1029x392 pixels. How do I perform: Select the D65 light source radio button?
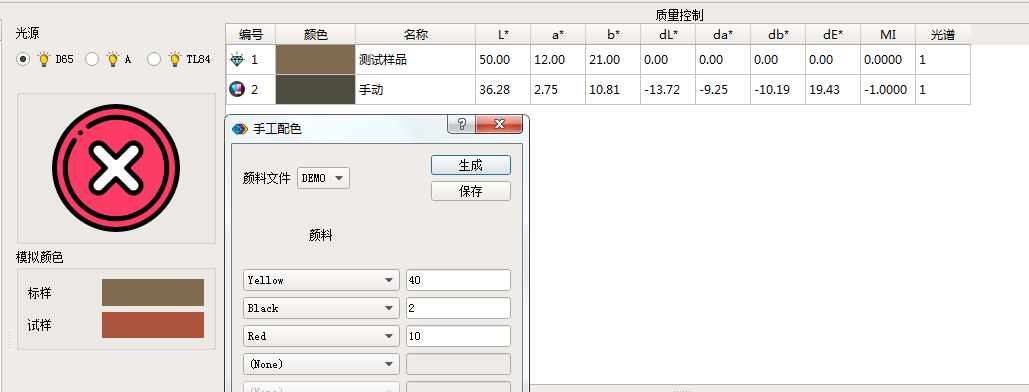point(24,59)
